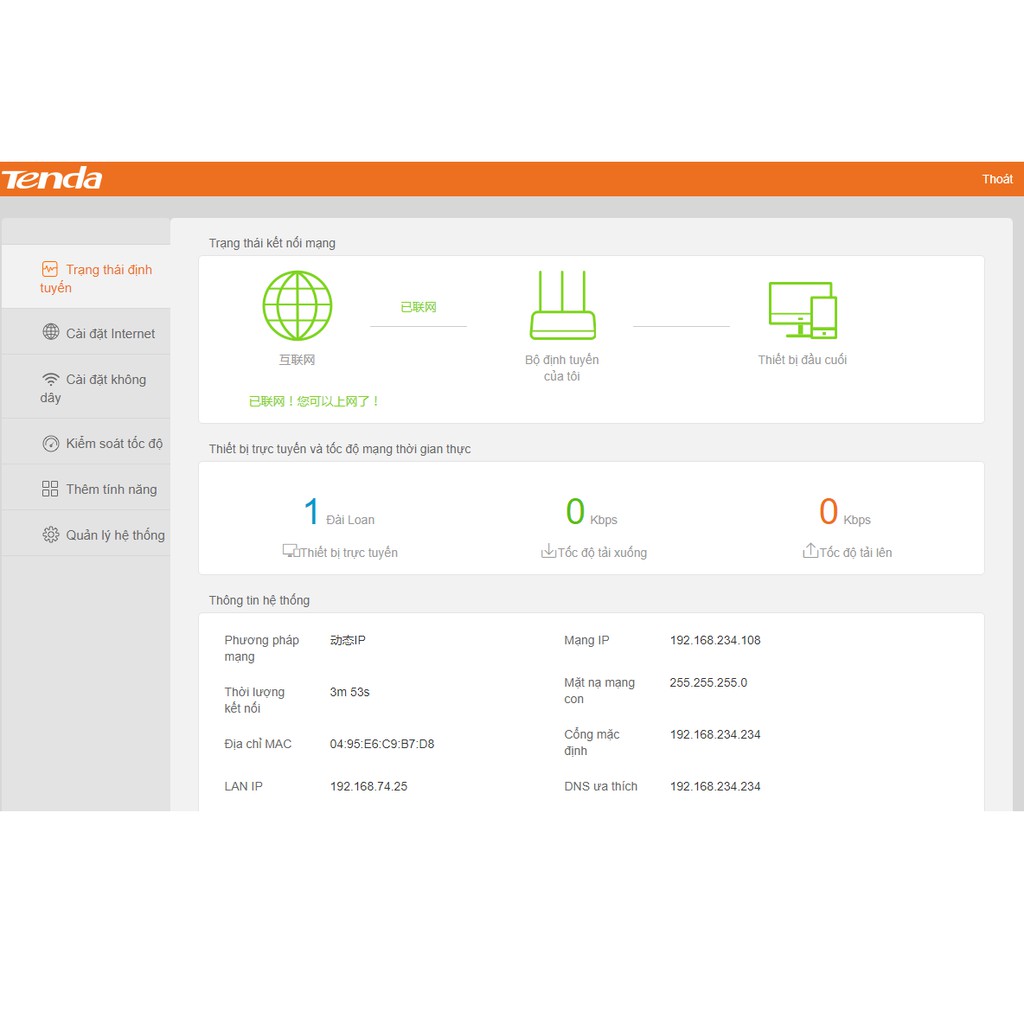This screenshot has width=1024, height=1024.
Task: Click the green internet globe illustration
Action: point(297,304)
